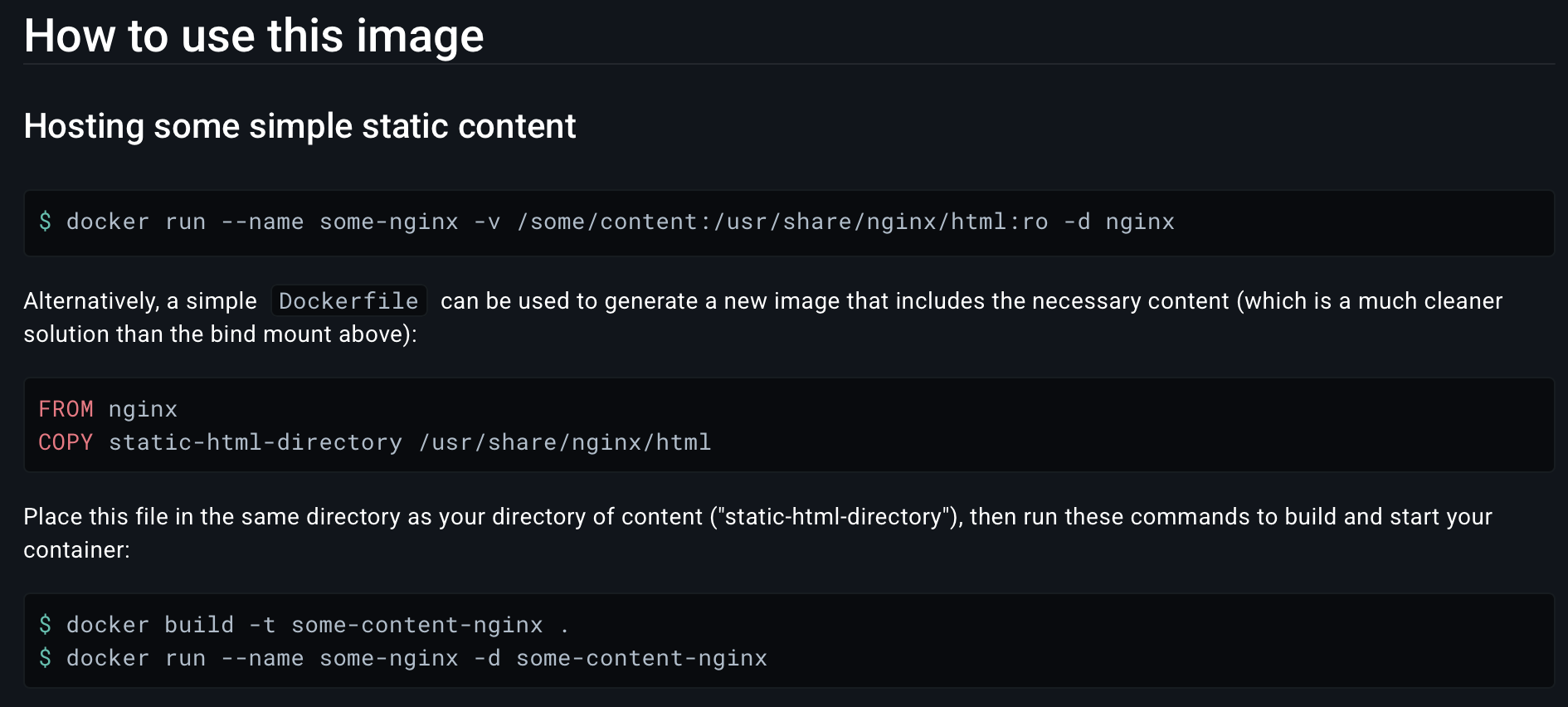The image size is (1568, 707).
Task: Click the -d flag in the last docker run line
Action: [487, 658]
